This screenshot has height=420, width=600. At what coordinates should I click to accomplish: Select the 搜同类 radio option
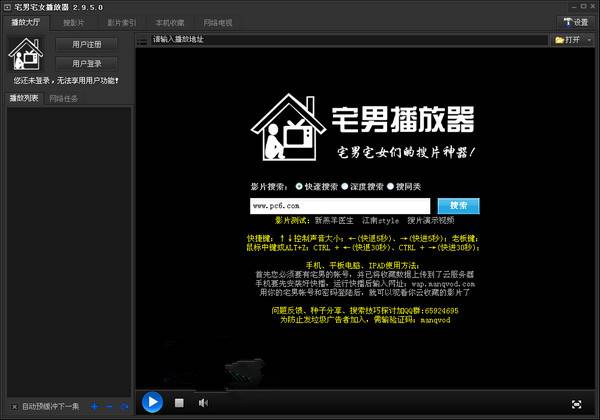click(x=390, y=186)
